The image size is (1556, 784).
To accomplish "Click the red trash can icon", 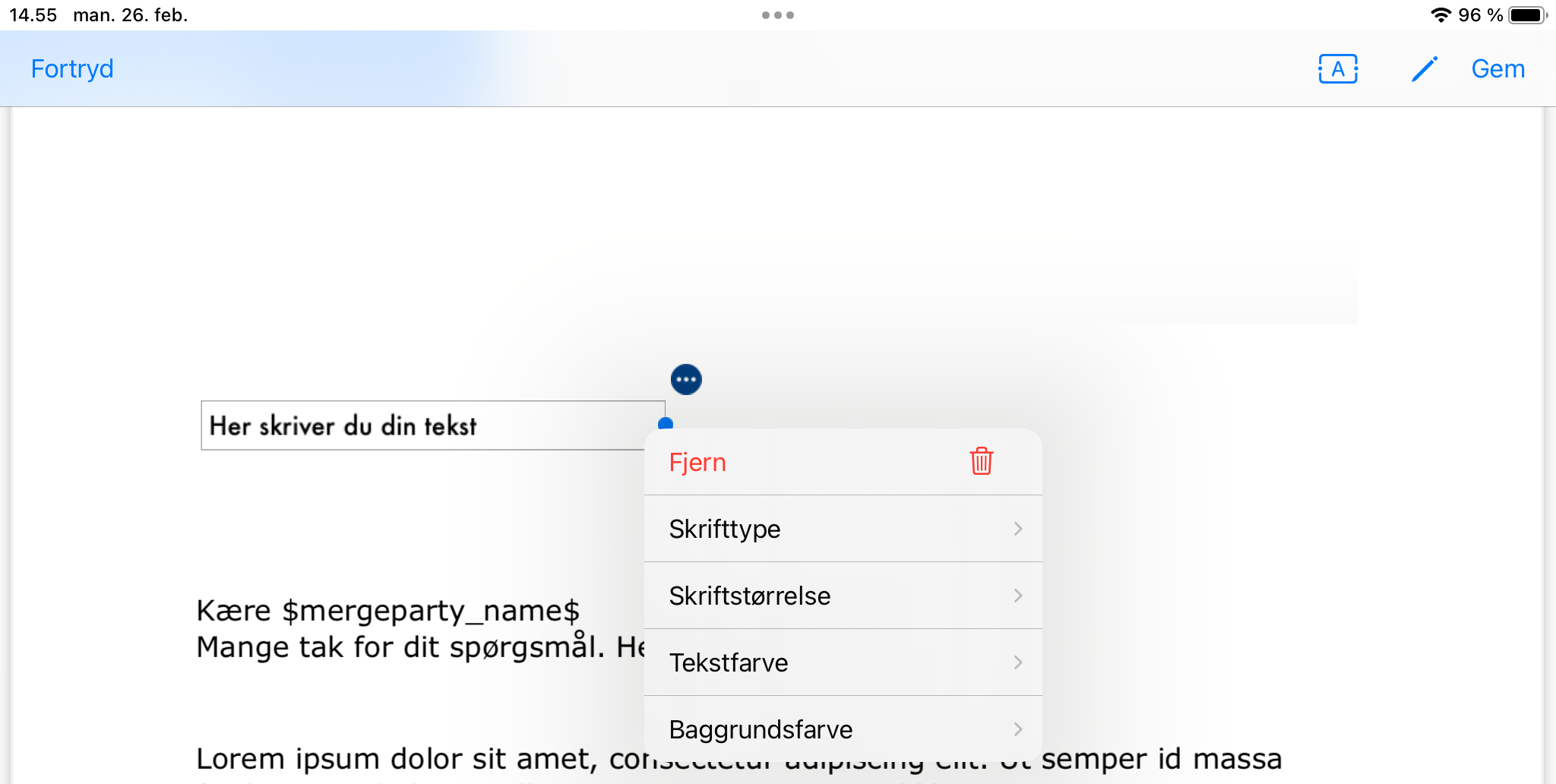I will point(981,461).
